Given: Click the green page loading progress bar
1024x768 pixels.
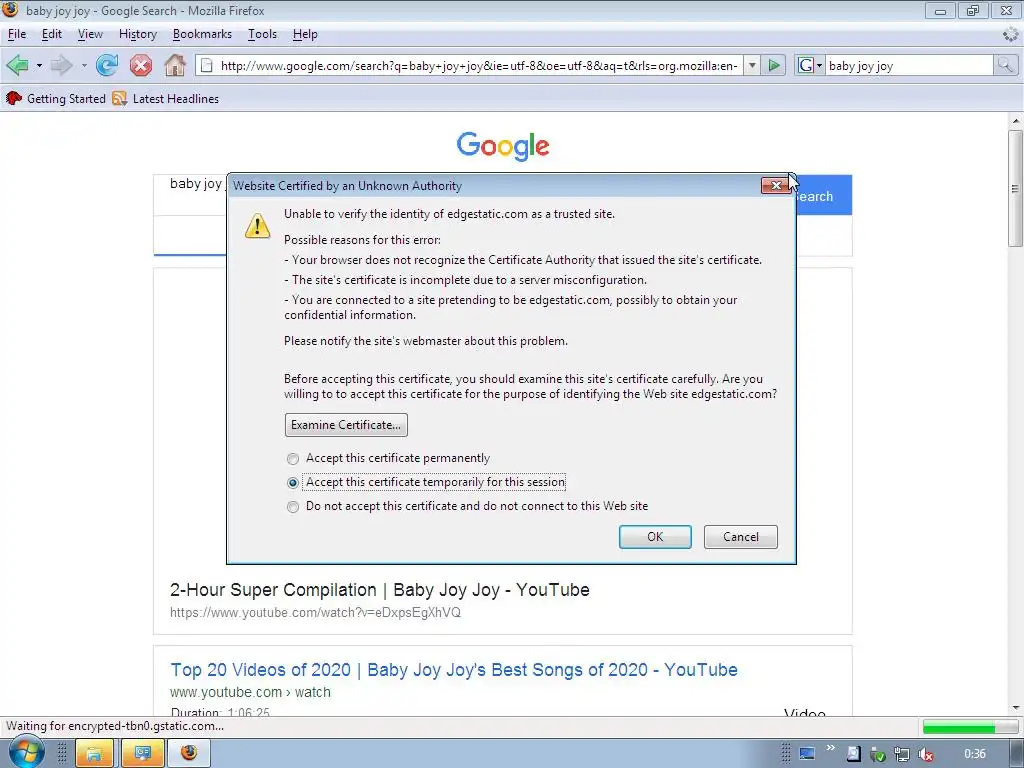Looking at the screenshot, I should [969, 727].
